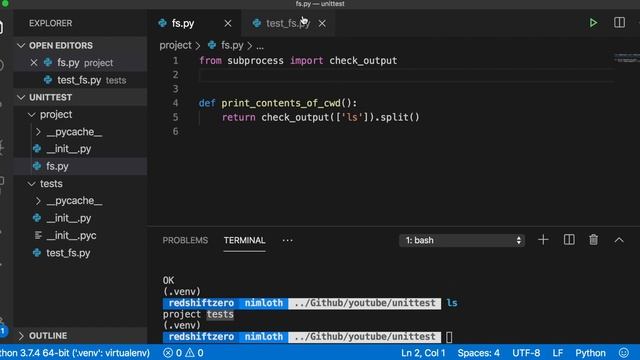640x360 pixels.
Task: Select the Python 3.7.4 interpreter in status bar
Action: pyautogui.click(x=75, y=353)
